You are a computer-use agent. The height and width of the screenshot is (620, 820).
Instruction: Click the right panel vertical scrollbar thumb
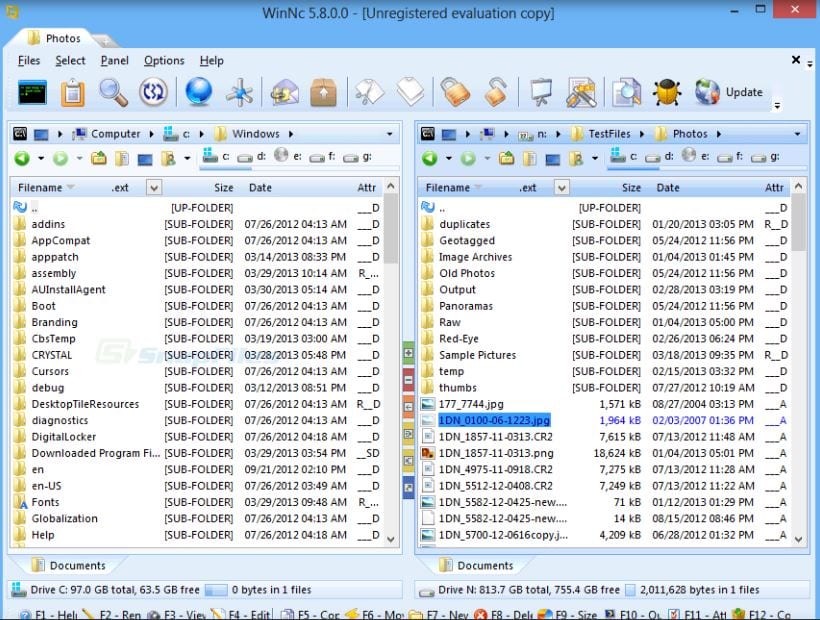[798, 223]
